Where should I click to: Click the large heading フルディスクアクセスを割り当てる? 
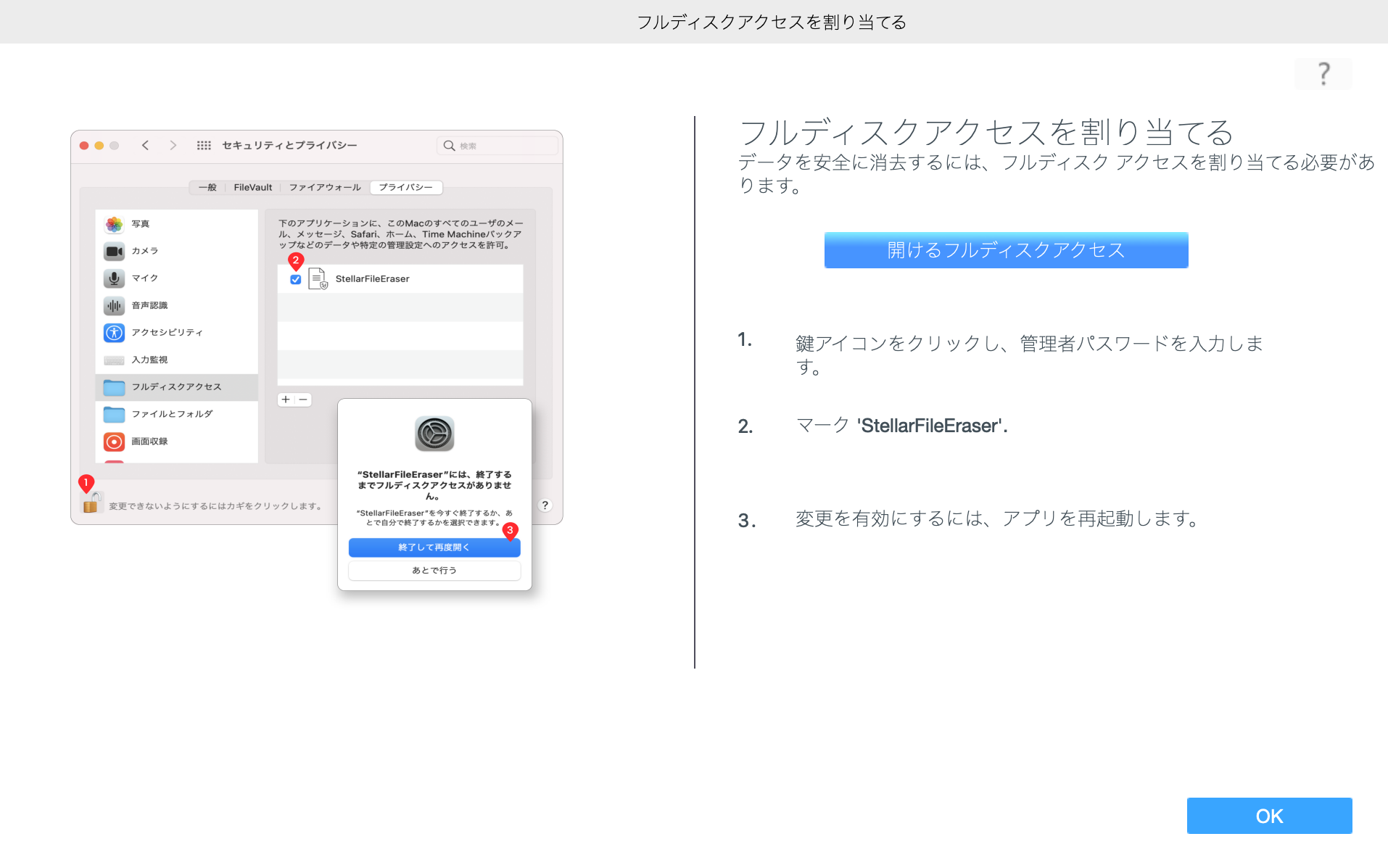(986, 133)
